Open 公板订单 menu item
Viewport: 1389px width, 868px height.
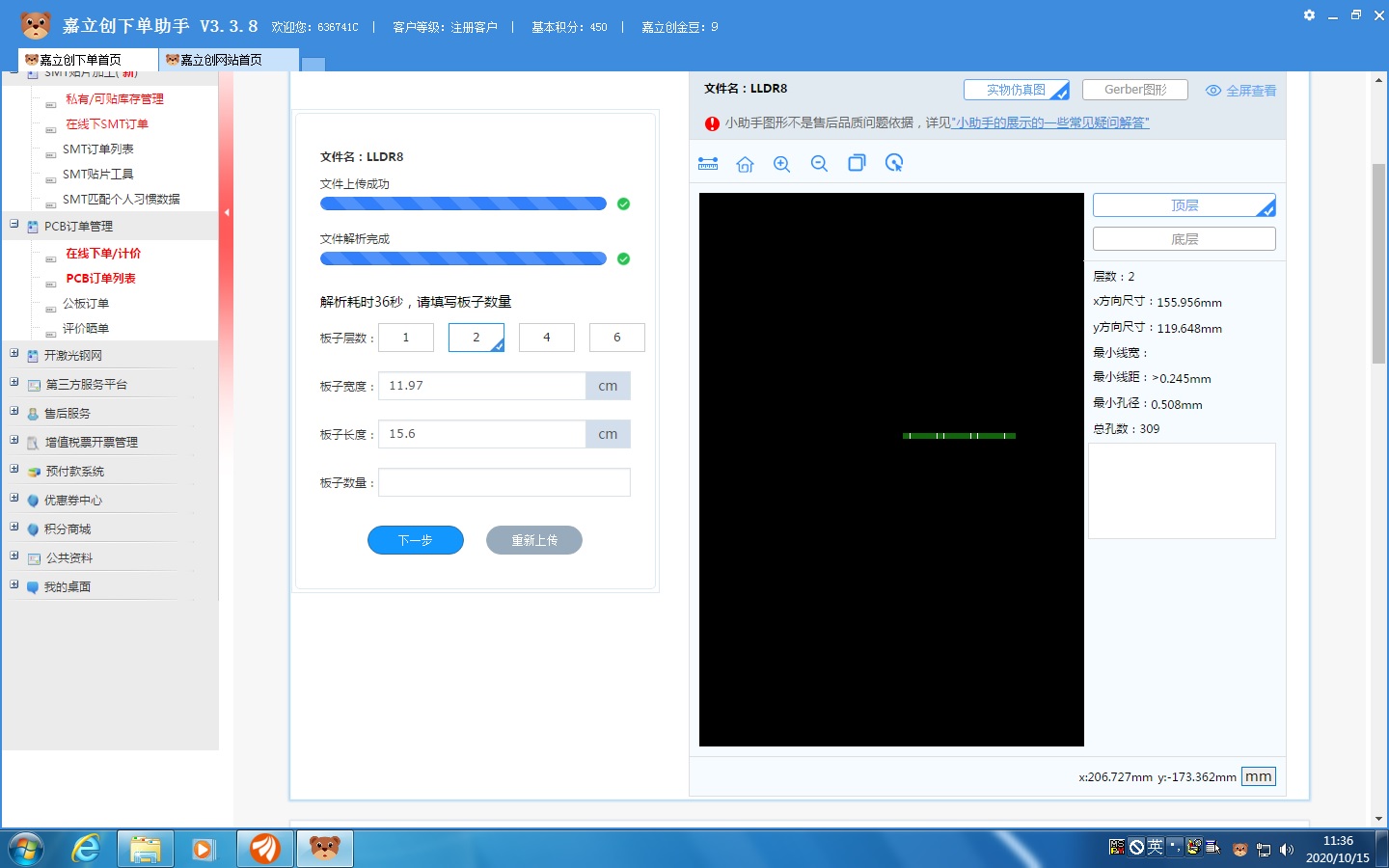86,304
